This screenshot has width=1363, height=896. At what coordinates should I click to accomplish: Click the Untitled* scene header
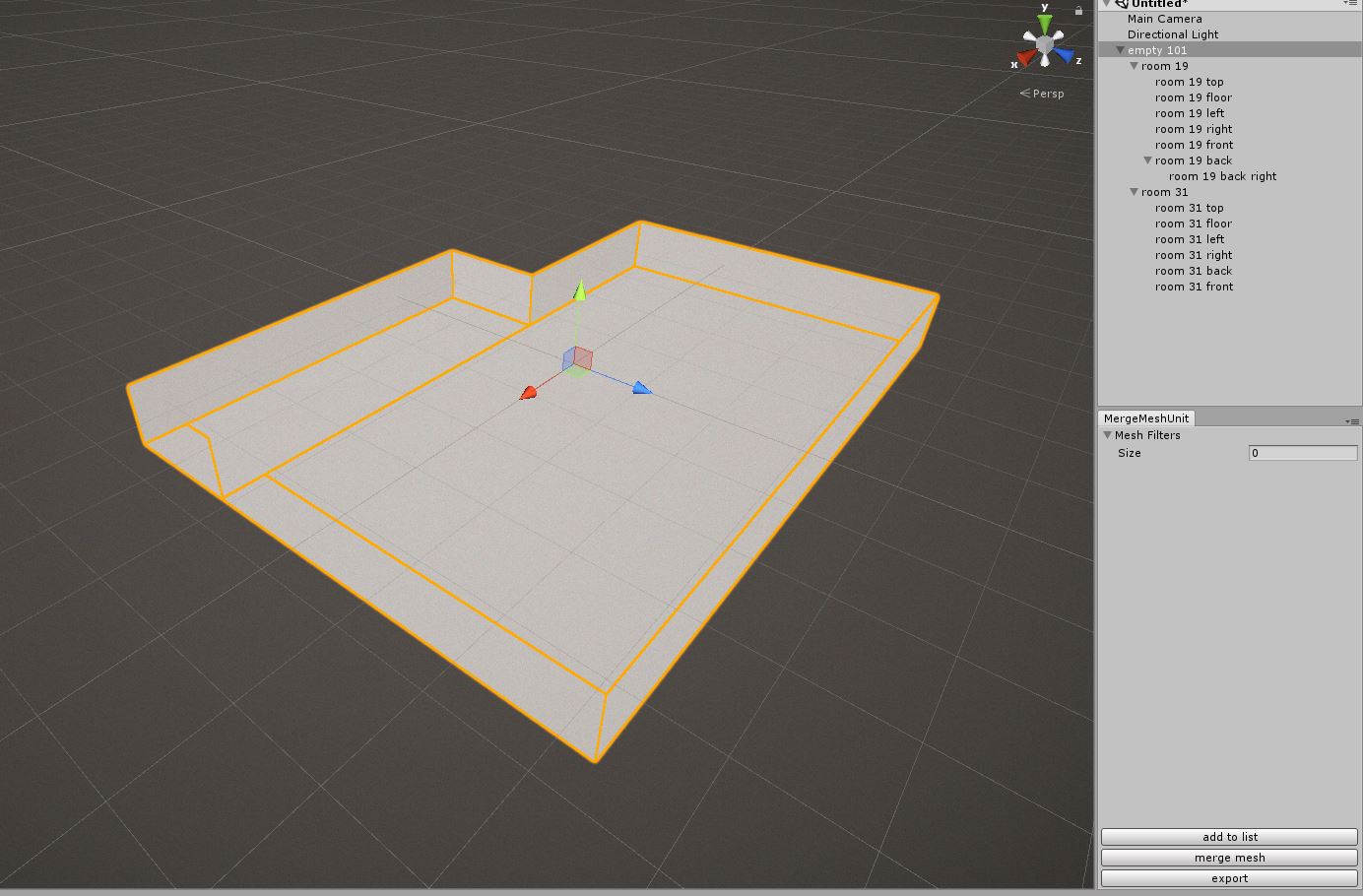1230,4
